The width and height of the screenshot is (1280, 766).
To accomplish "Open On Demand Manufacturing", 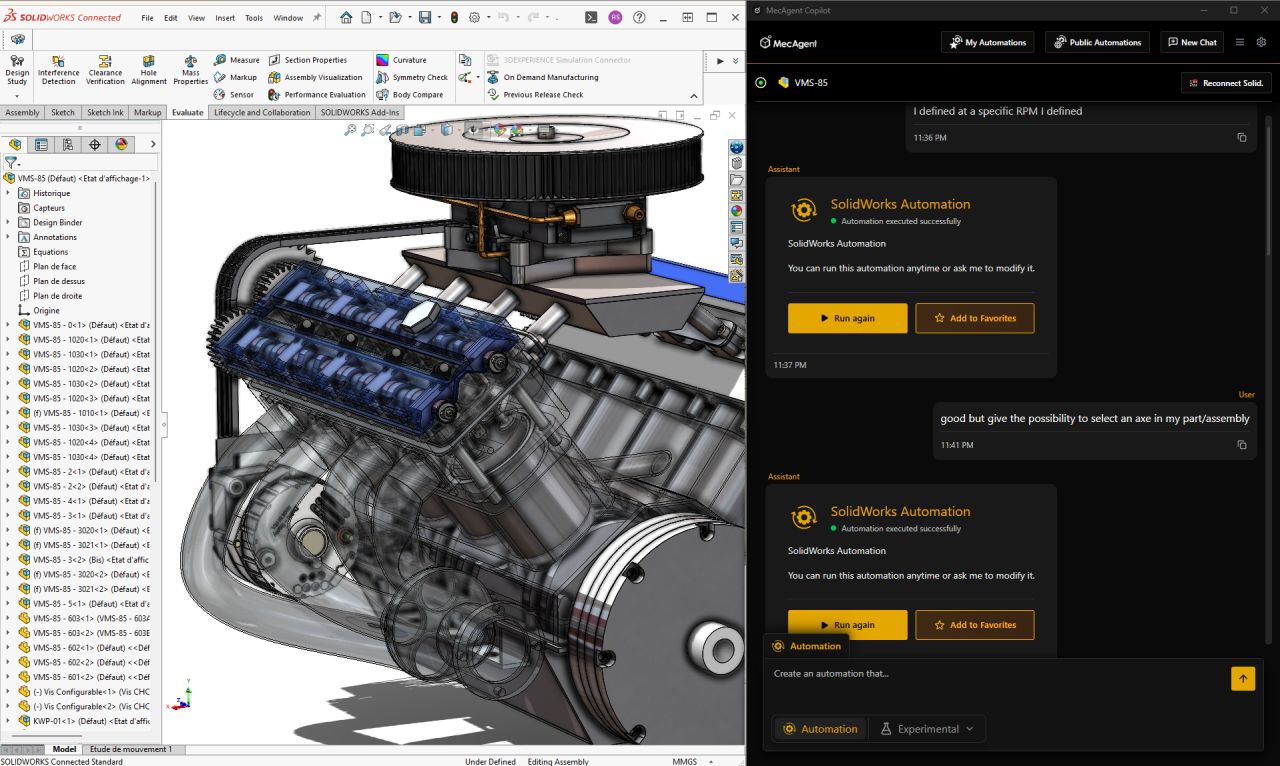I will click(x=543, y=77).
